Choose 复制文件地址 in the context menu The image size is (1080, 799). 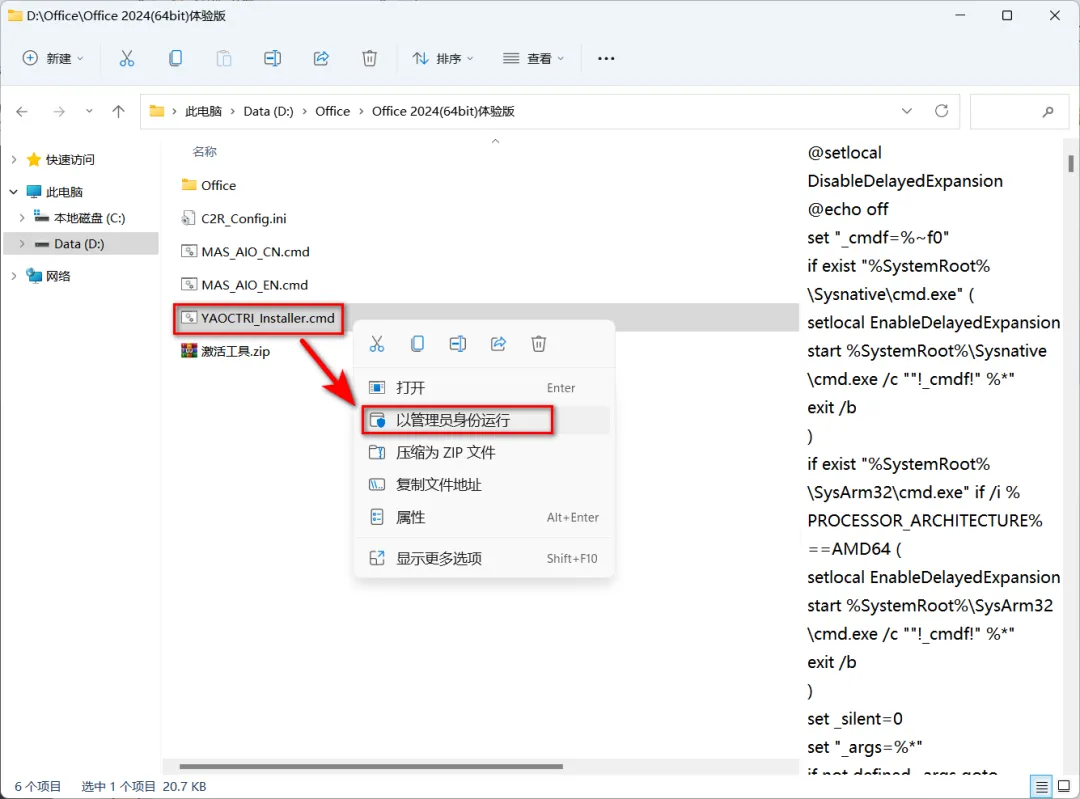coord(484,485)
